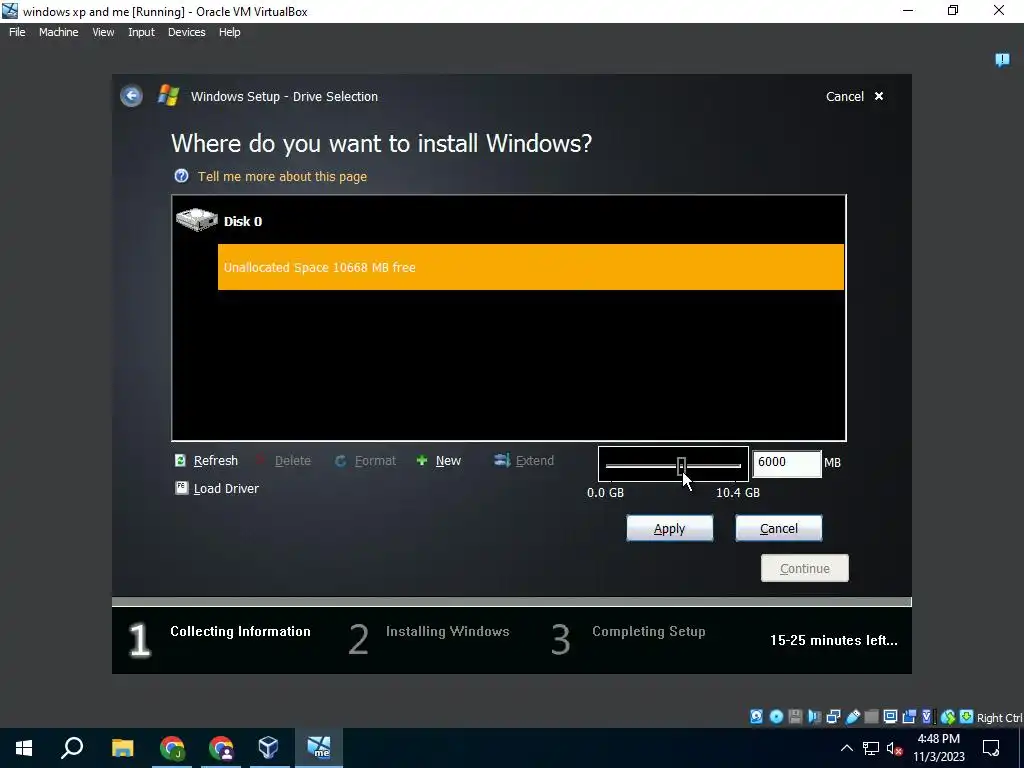This screenshot has height=768, width=1024.
Task: Open the File menu
Action: click(x=17, y=32)
